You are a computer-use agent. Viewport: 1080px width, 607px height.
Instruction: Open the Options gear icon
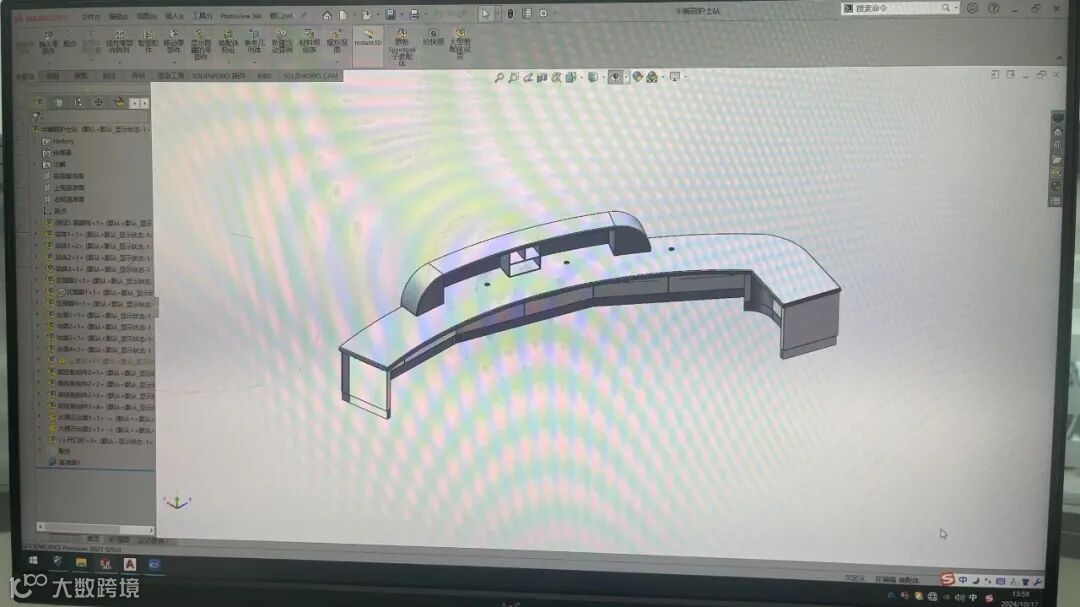point(543,13)
